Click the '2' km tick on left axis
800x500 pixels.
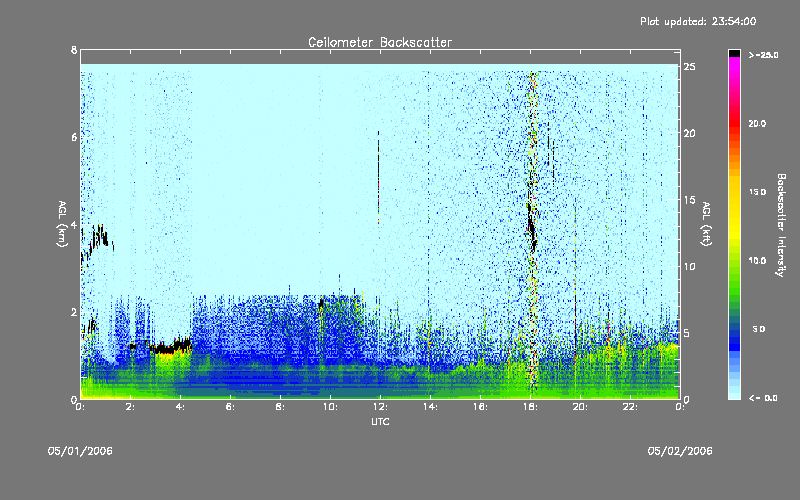(x=74, y=312)
